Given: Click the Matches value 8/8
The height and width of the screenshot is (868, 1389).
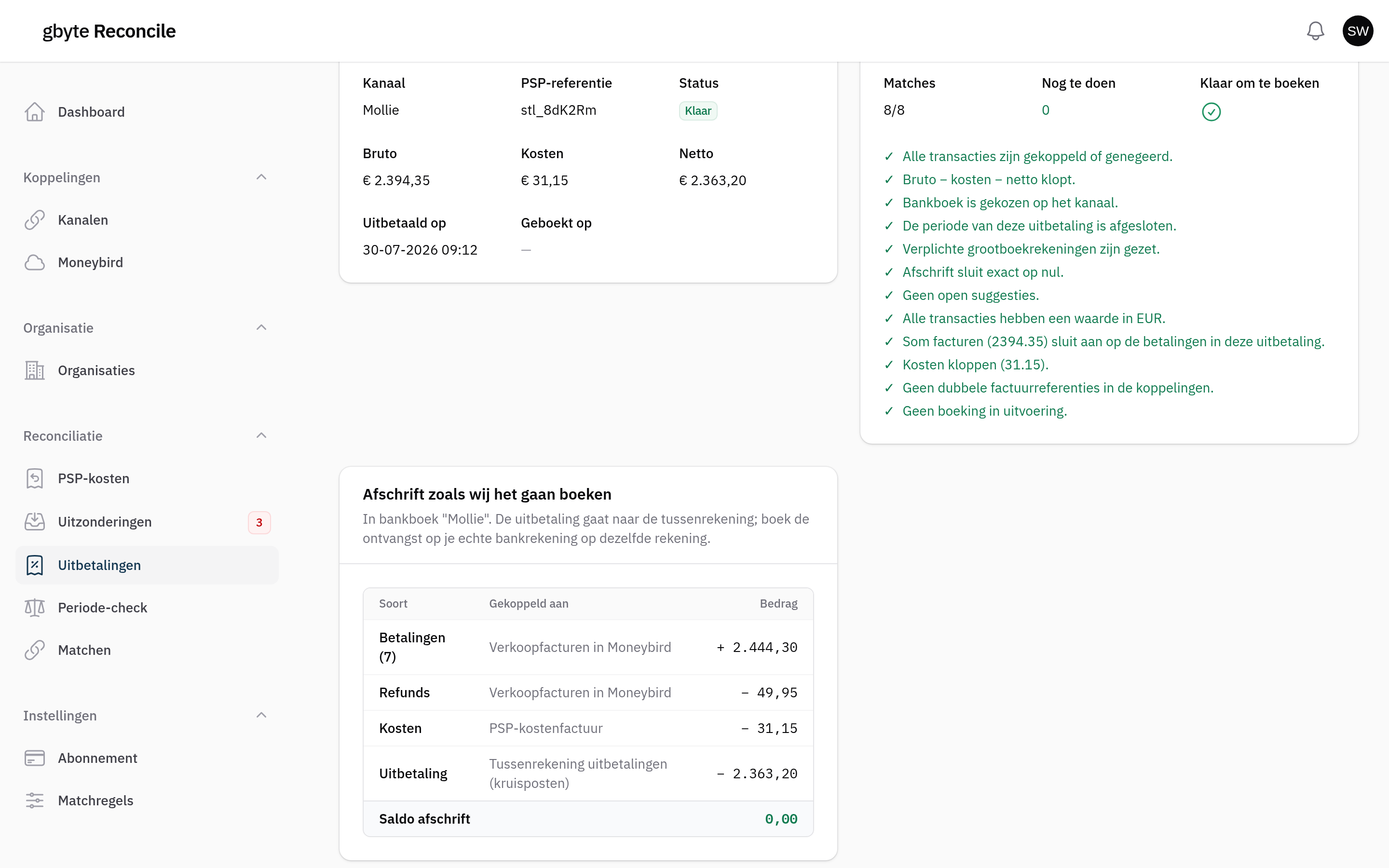Looking at the screenshot, I should 894,110.
